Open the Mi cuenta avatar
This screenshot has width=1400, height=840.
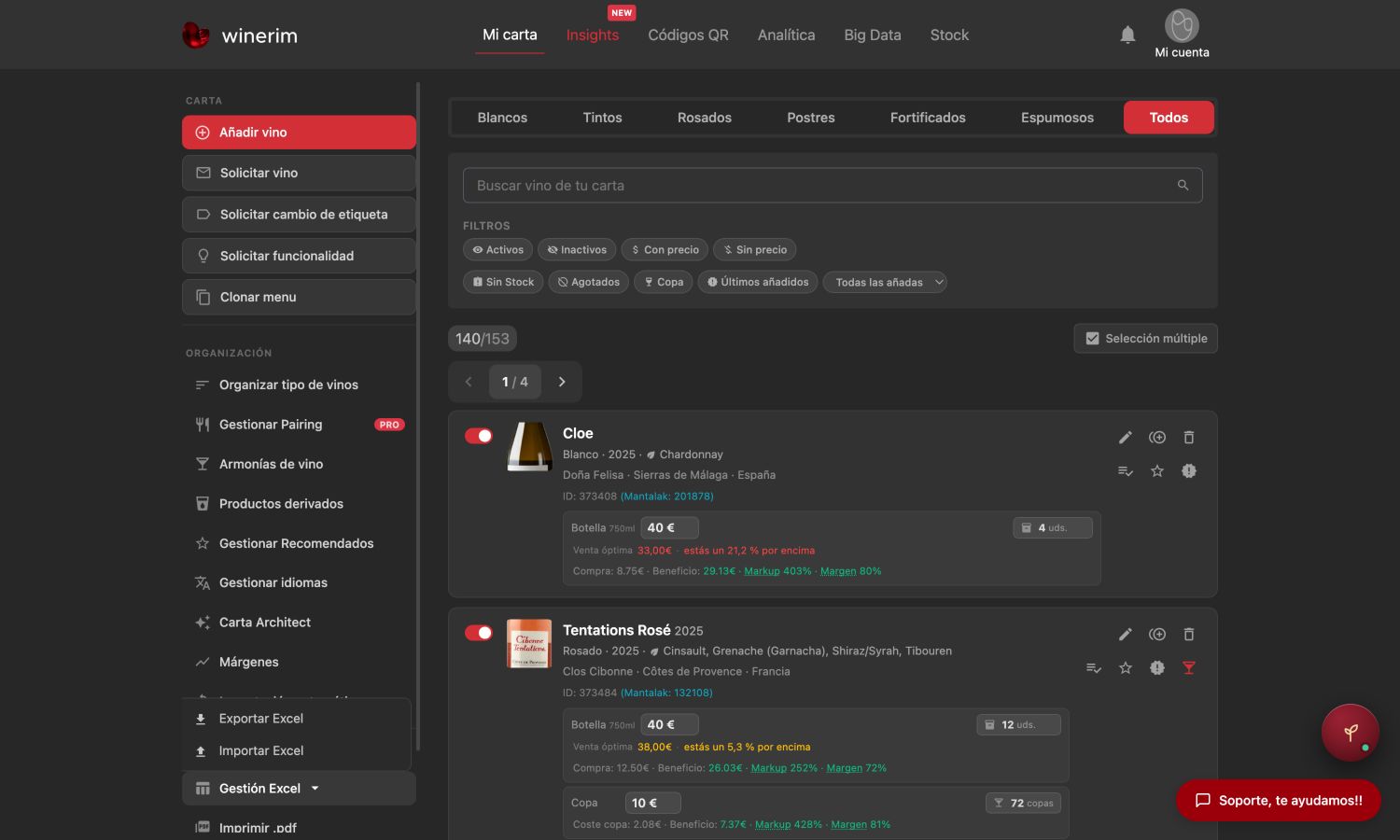1182,26
